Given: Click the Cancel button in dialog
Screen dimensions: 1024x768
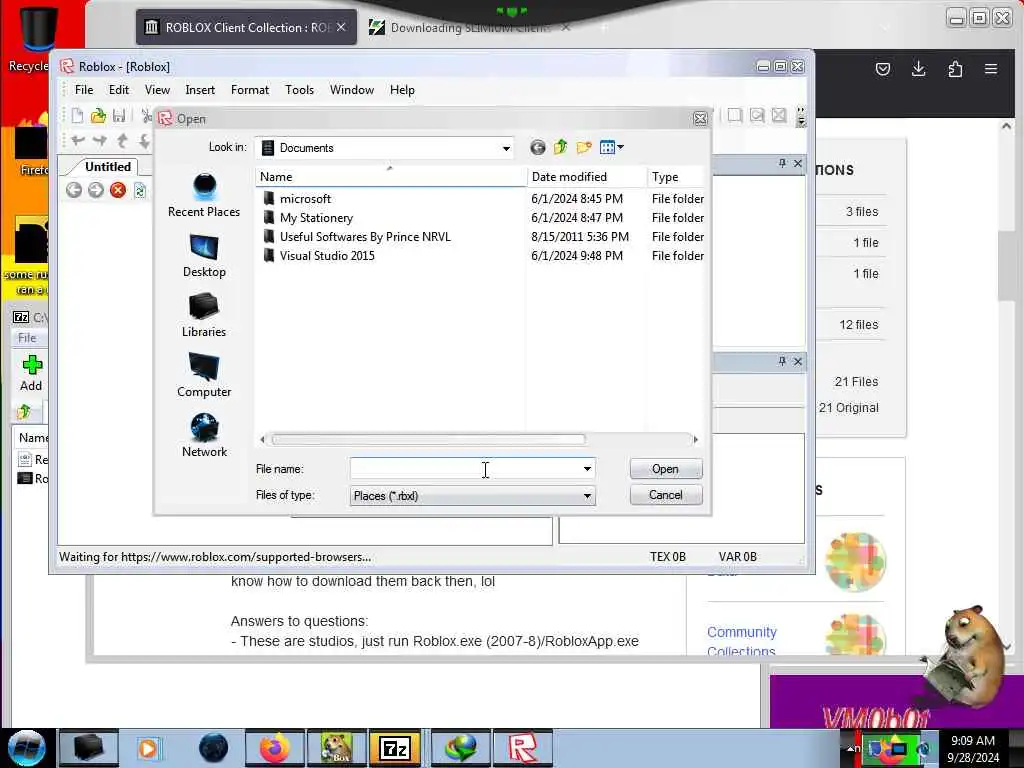Looking at the screenshot, I should coord(665,495).
